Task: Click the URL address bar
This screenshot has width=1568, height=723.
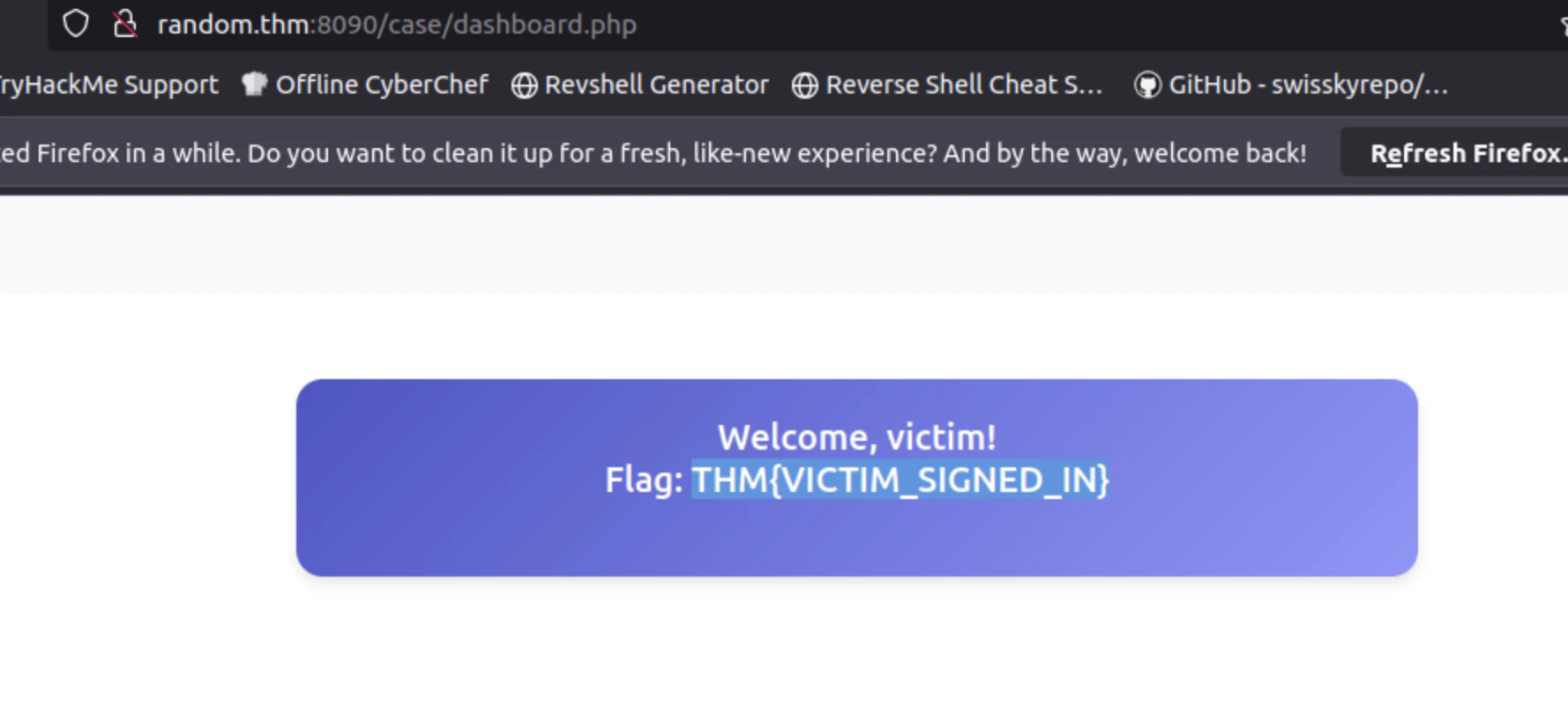Action: [x=794, y=24]
